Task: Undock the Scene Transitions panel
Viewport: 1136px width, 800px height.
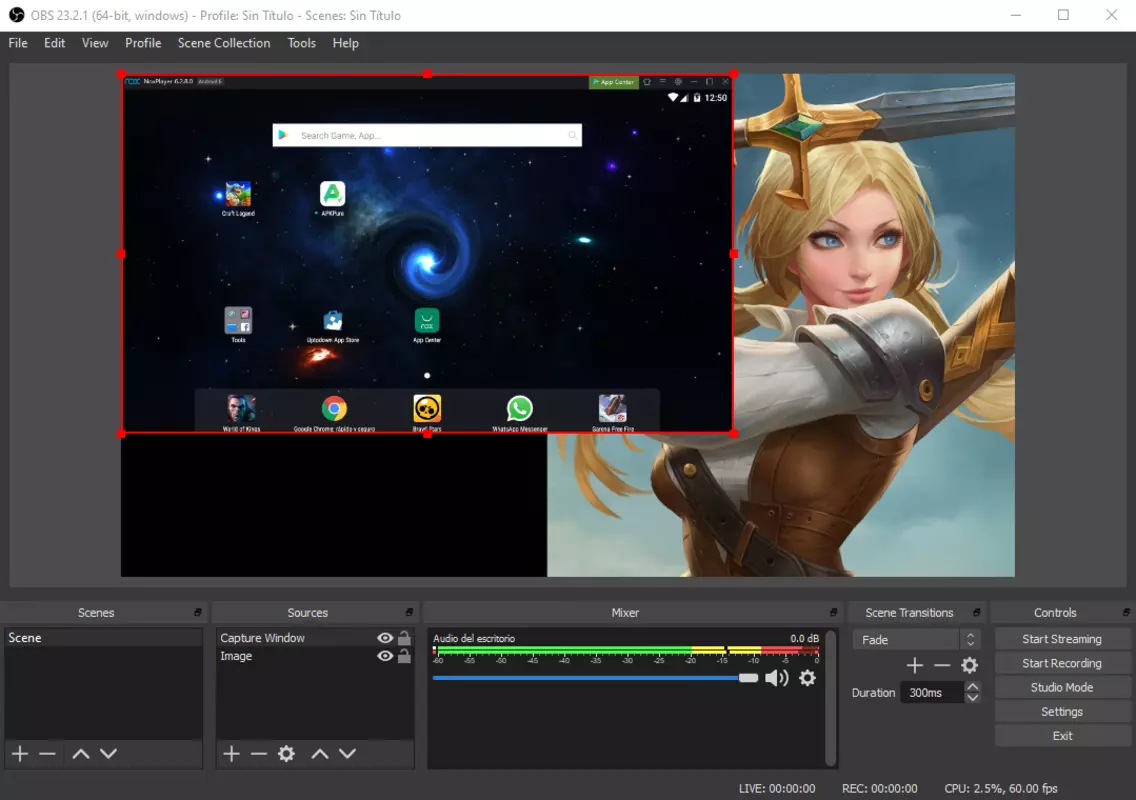Action: click(x=977, y=612)
